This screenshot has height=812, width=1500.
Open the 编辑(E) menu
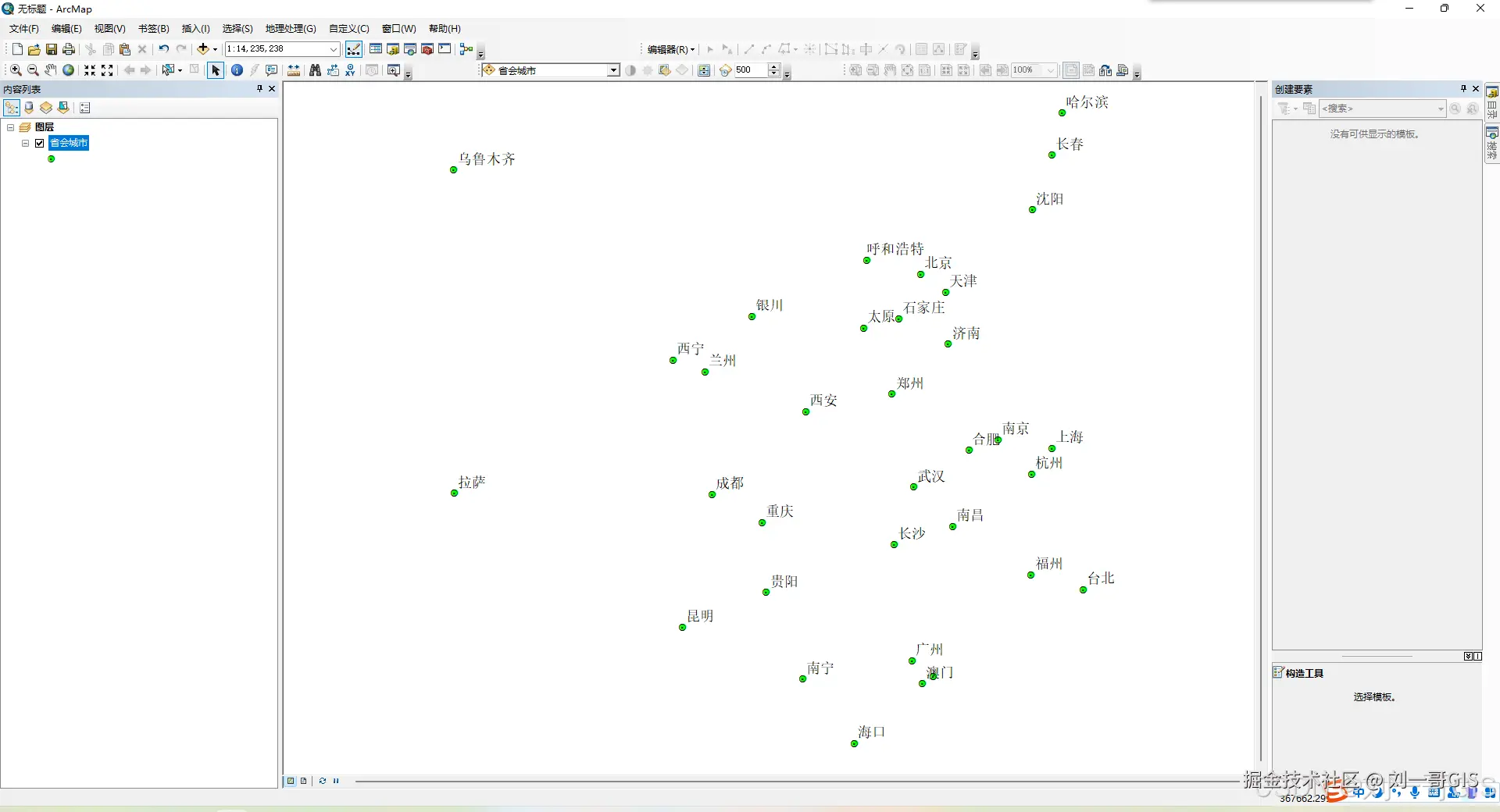pos(66,29)
